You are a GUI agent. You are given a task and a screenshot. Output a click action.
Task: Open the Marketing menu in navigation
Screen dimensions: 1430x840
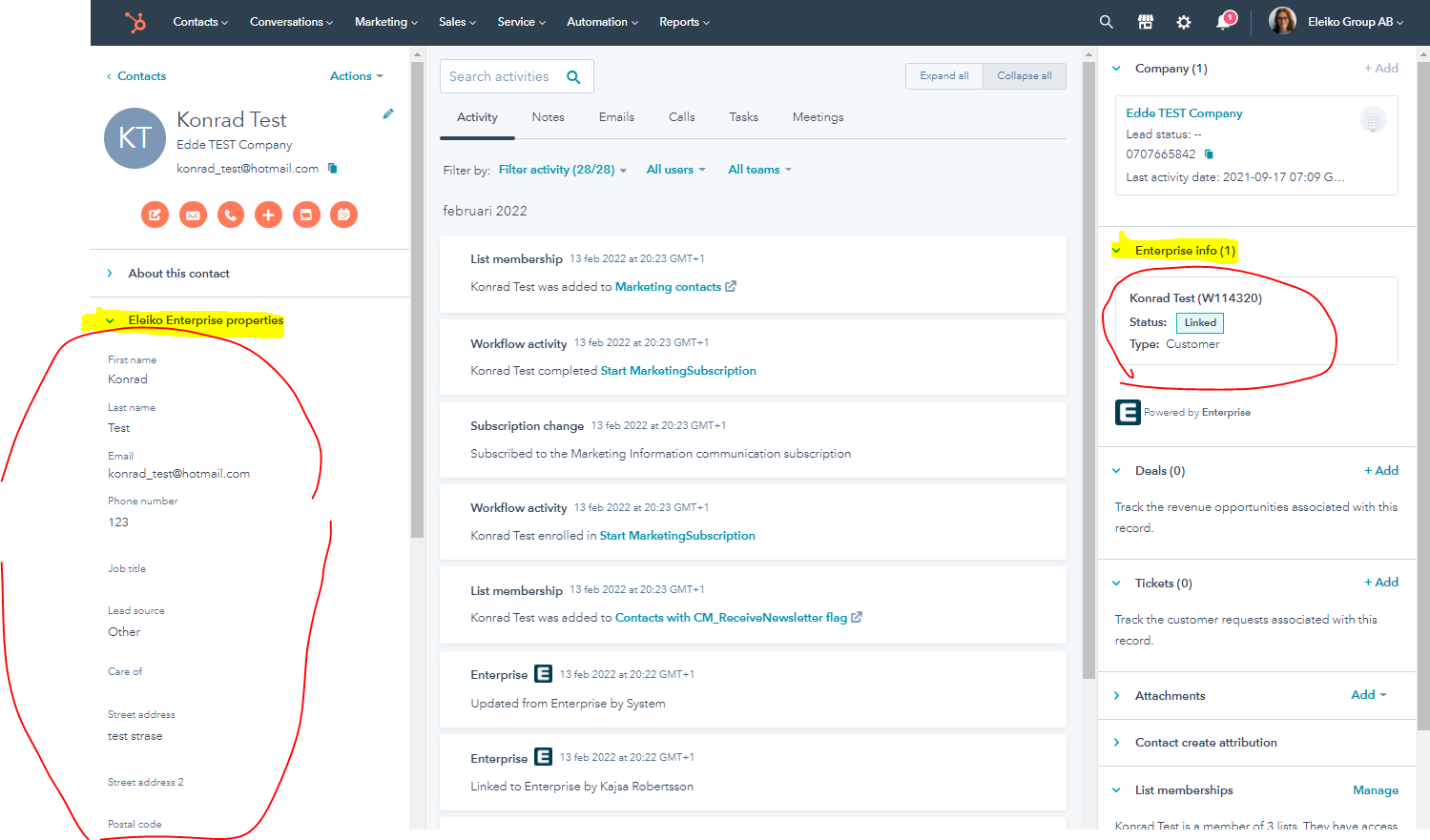tap(385, 22)
